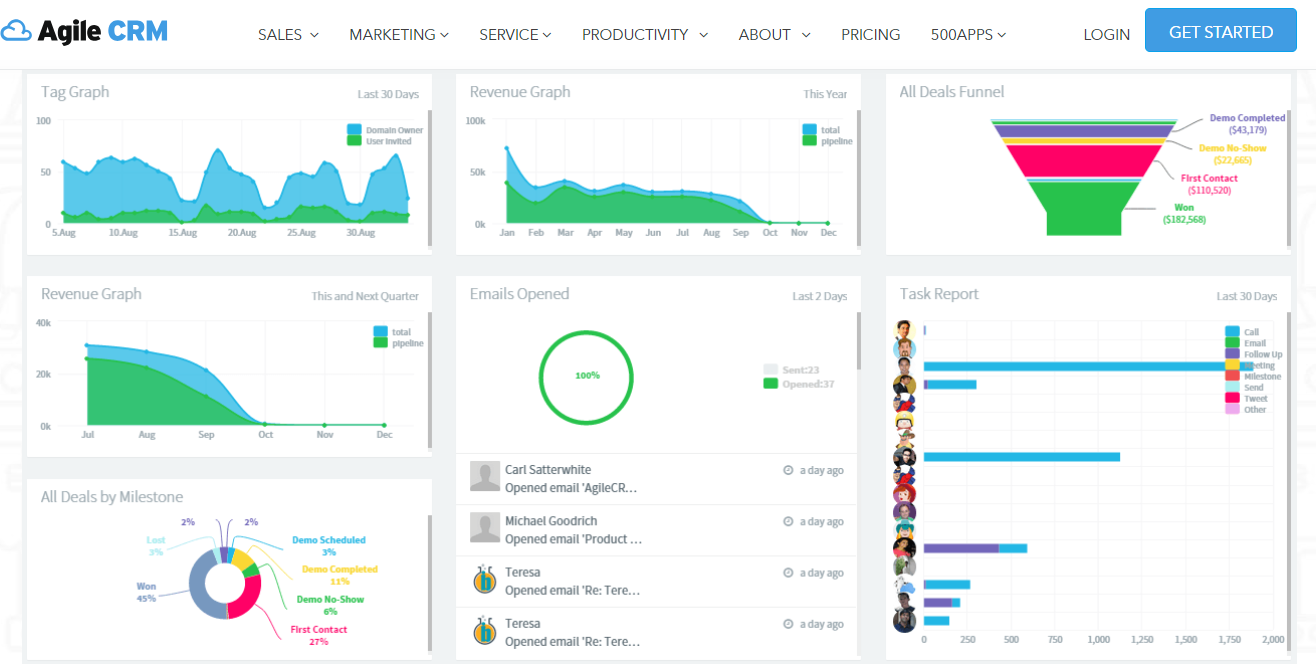Click 'This and Next Quarter' label

click(365, 297)
